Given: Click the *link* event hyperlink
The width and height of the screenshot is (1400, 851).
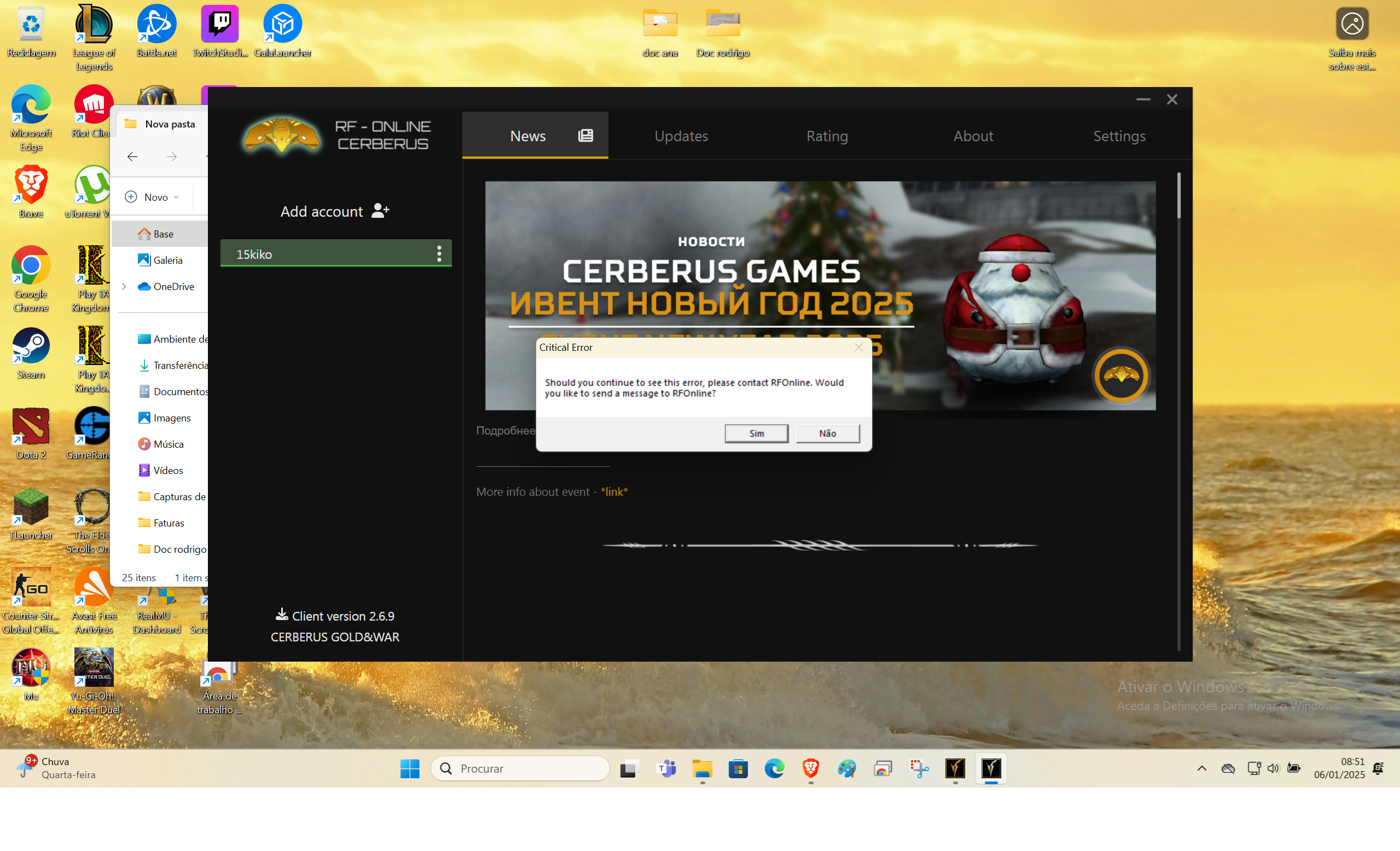Looking at the screenshot, I should click(614, 492).
